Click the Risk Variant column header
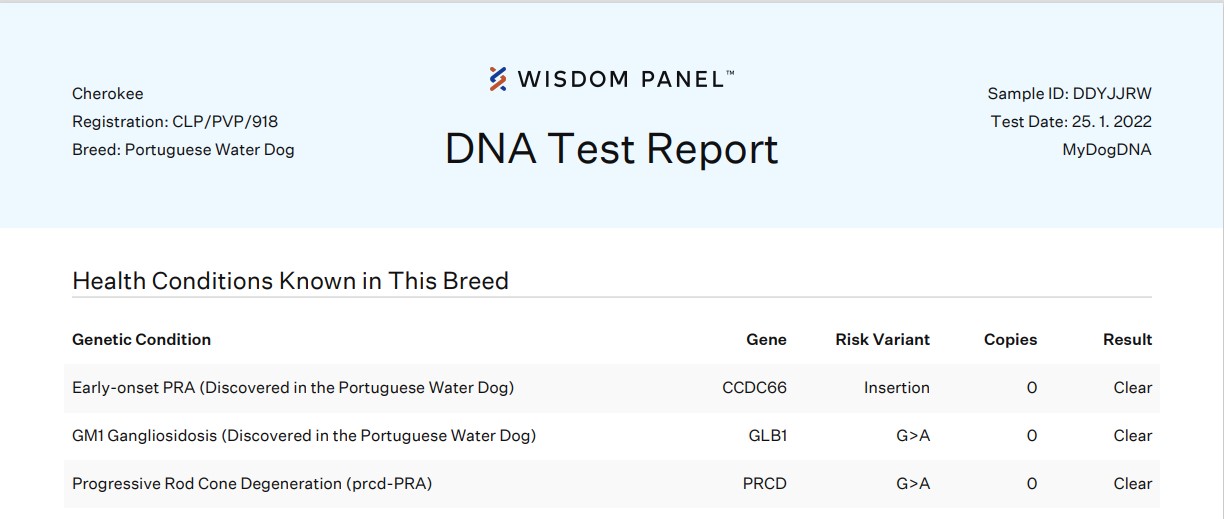Screen dimensions: 1224x519 point(882,340)
